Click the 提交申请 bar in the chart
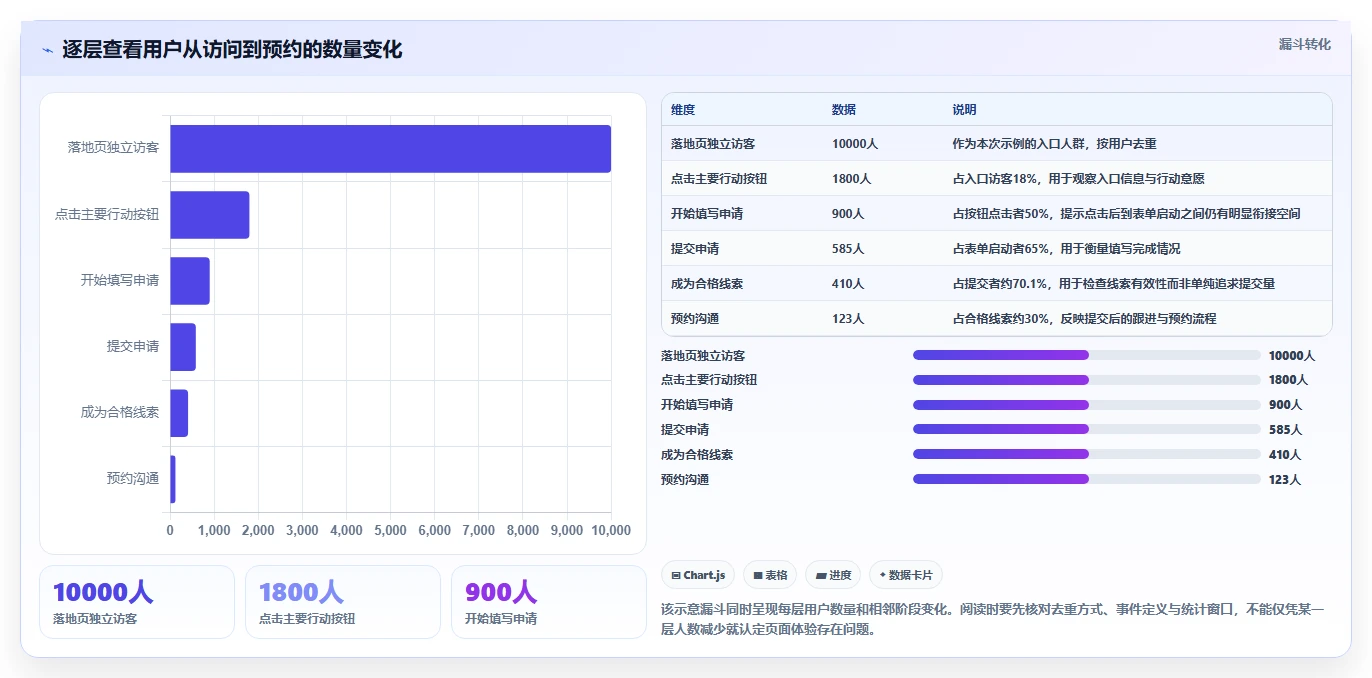This screenshot has height=678, width=1372. pos(183,347)
